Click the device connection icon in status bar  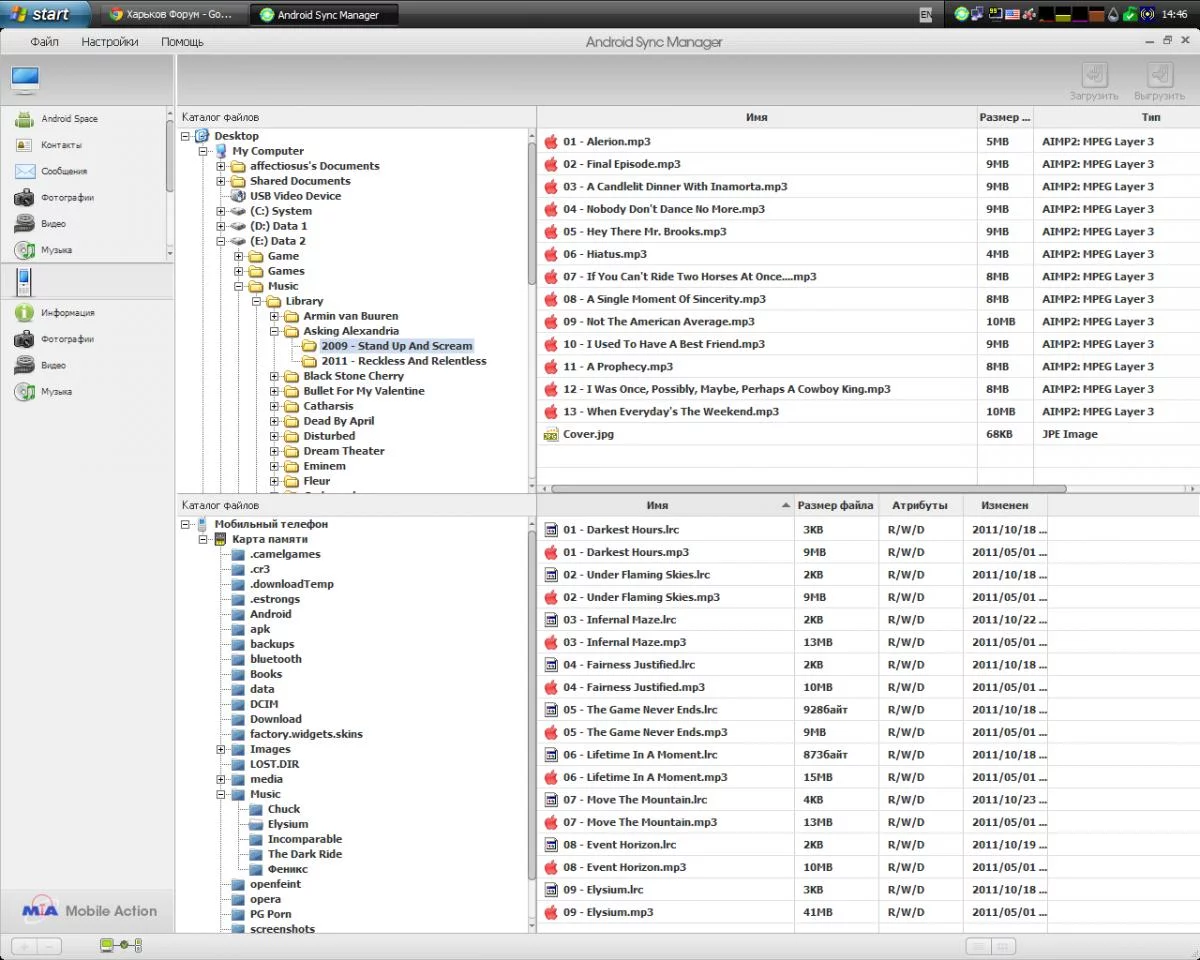tap(121, 946)
